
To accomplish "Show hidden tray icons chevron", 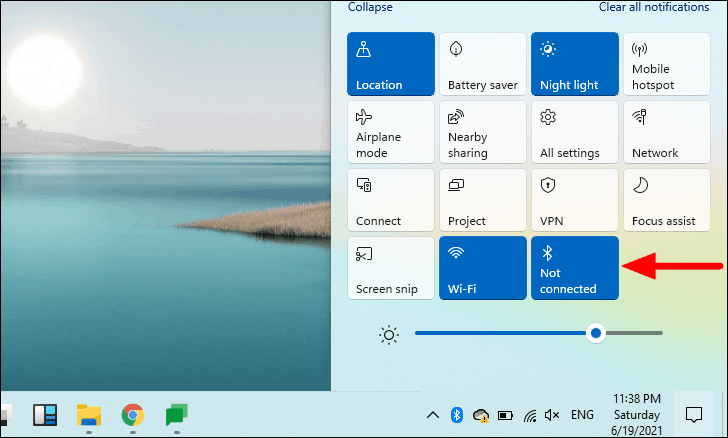I will pyautogui.click(x=433, y=415).
